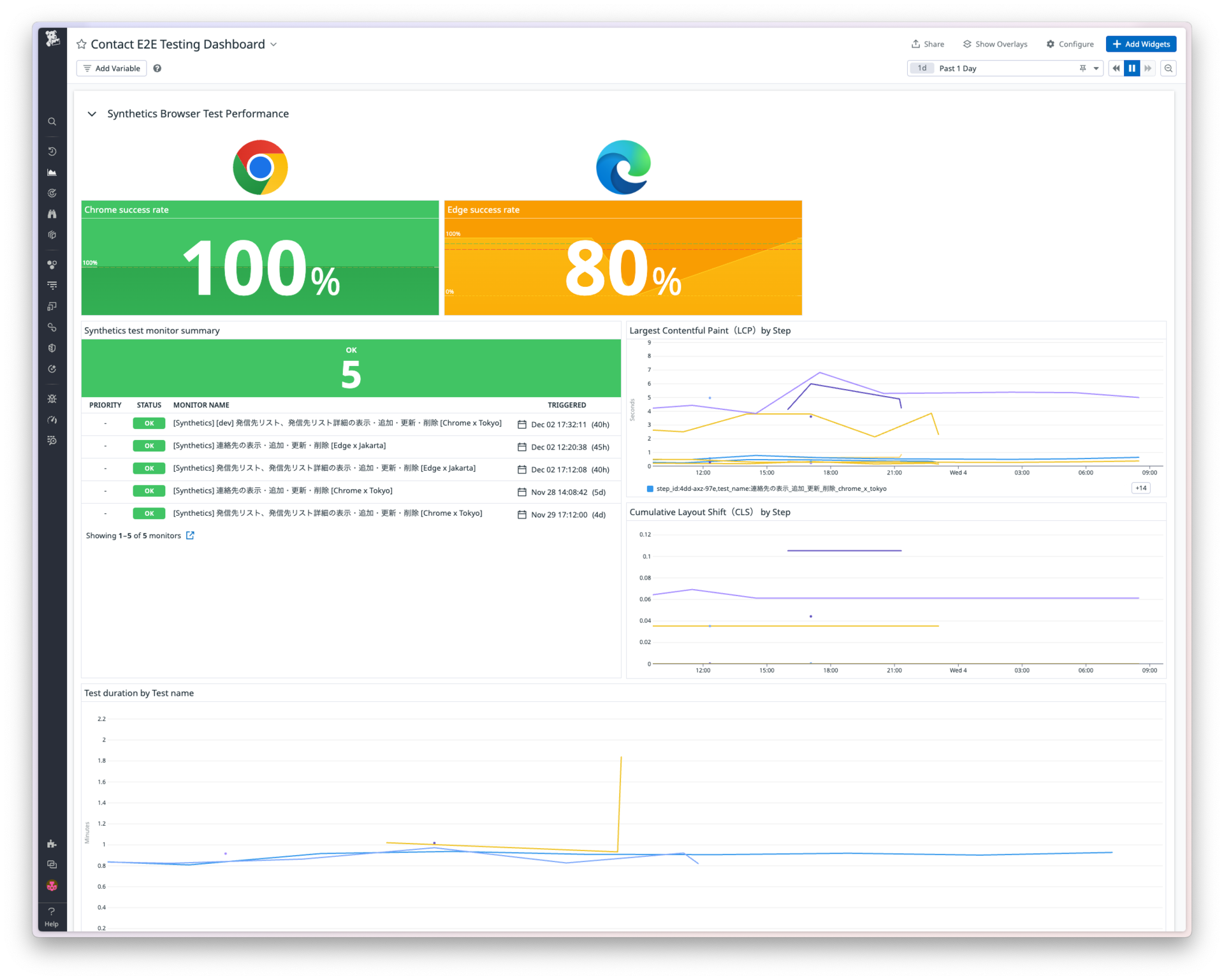Click the Test duration by Test name title
This screenshot has height=980, width=1224.
pyautogui.click(x=139, y=694)
